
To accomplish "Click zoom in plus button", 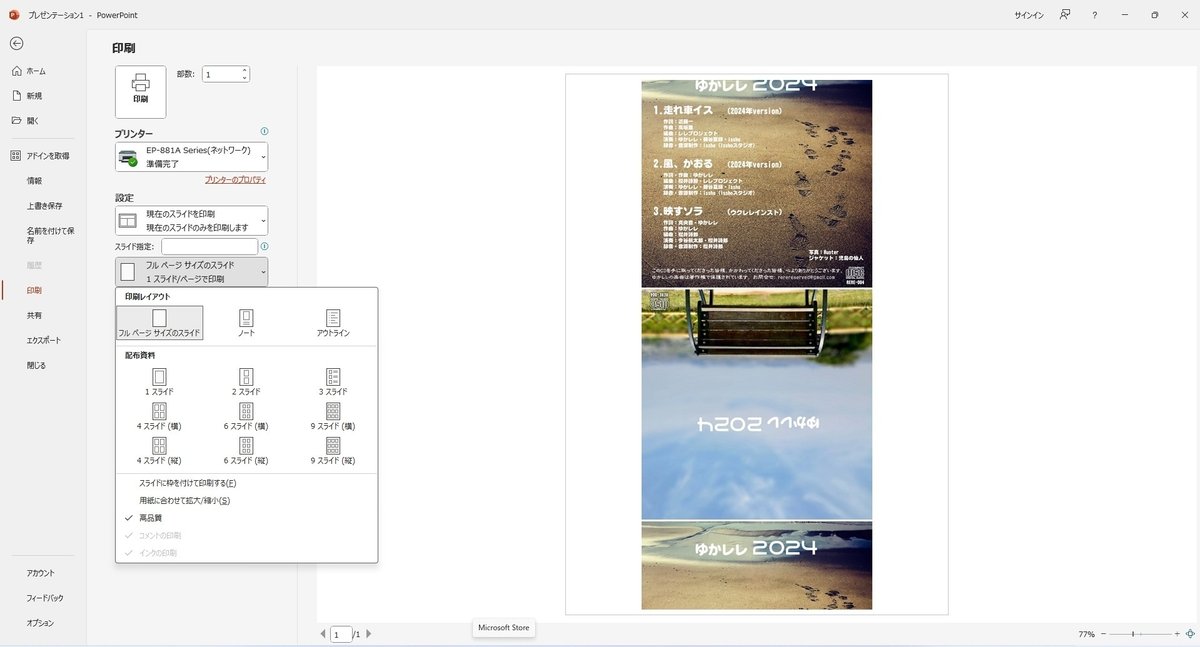I will pos(1177,634).
